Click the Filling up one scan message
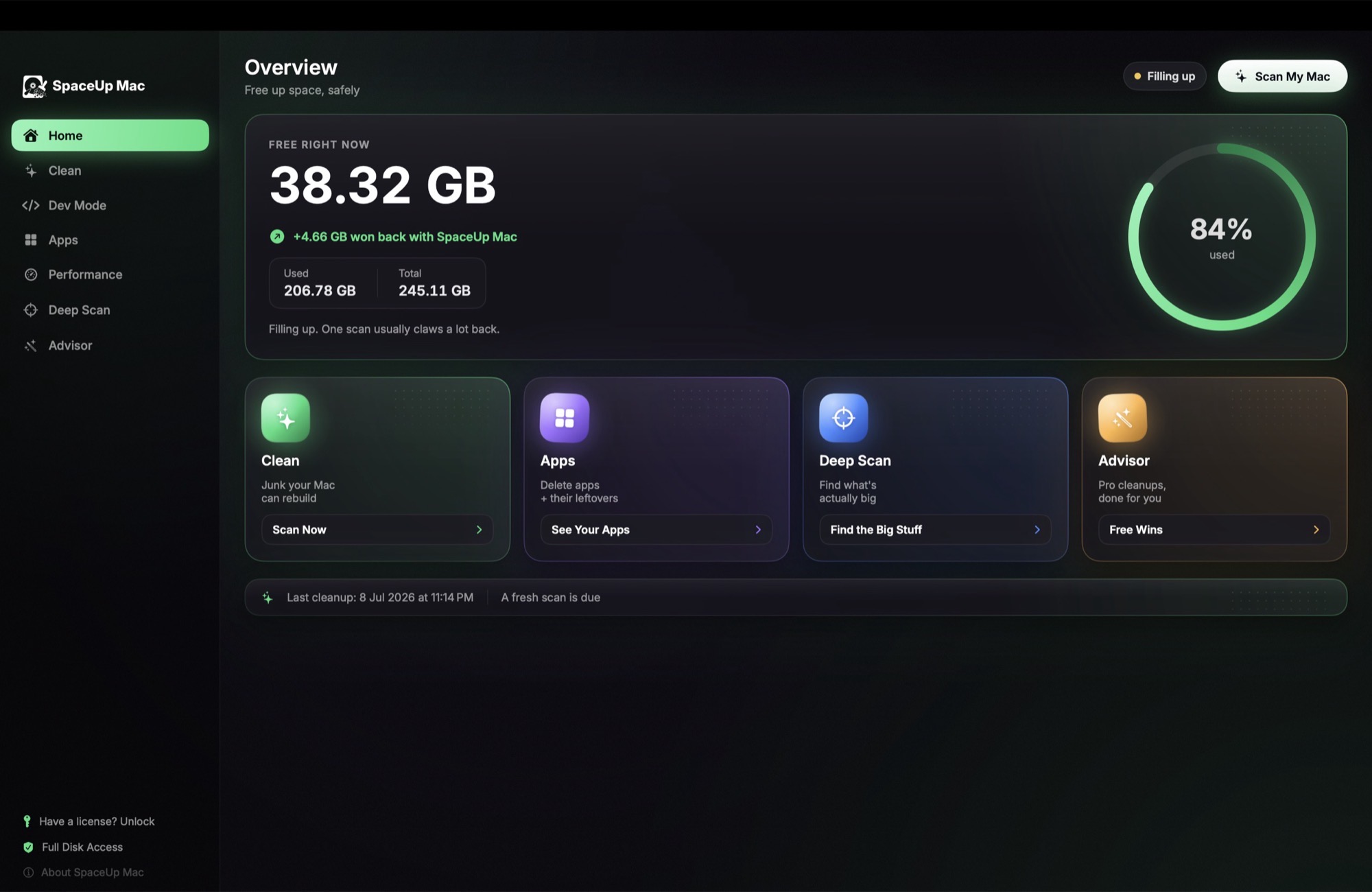 (x=384, y=329)
